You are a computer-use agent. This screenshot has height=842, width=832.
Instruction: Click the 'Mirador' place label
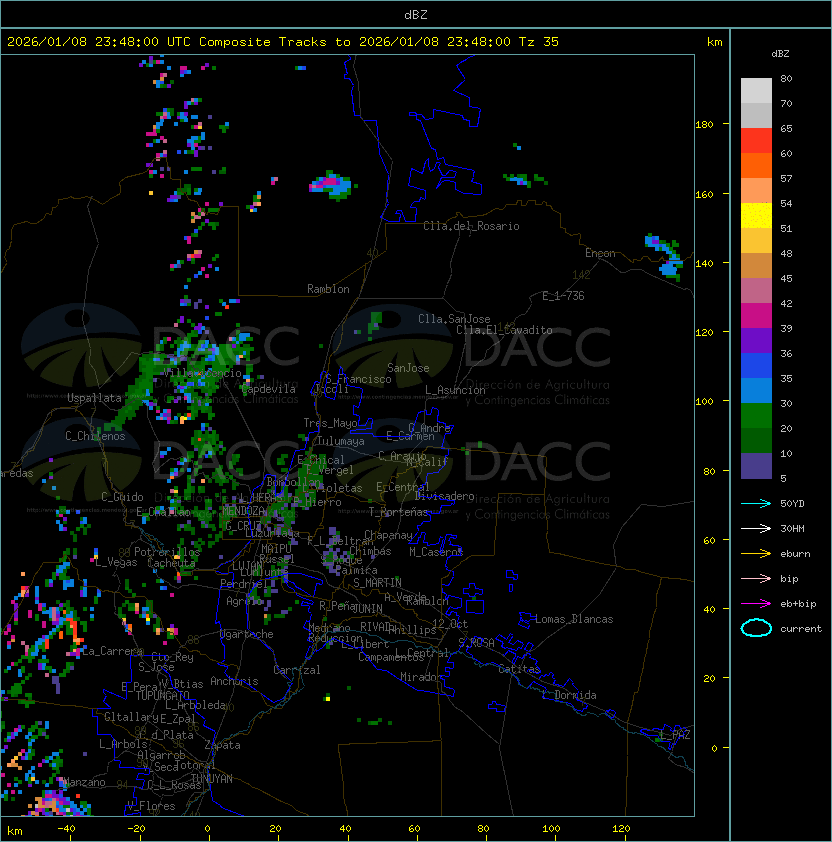point(422,677)
